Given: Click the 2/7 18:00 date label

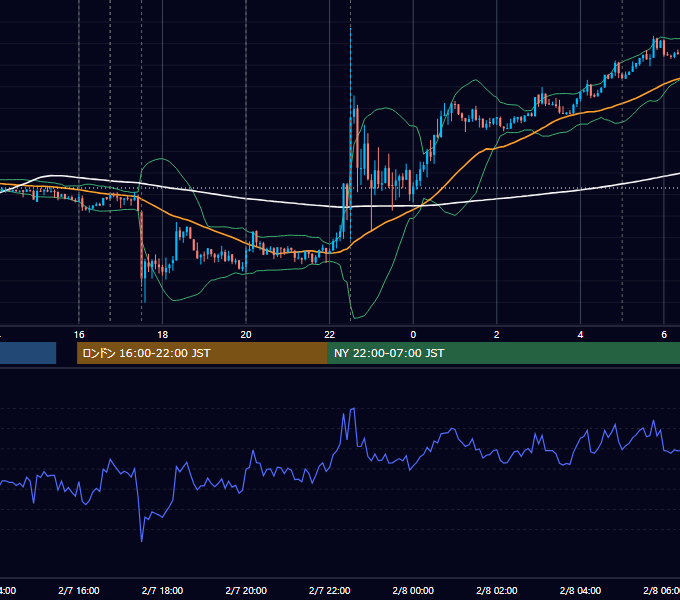Looking at the screenshot, I should point(162,590).
